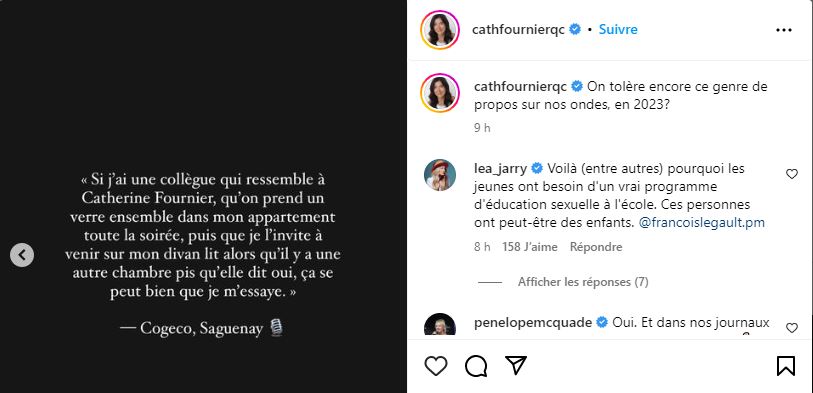Screen dimensions: 813x393
Task: Click the penelopemcquade username
Action: [533, 322]
